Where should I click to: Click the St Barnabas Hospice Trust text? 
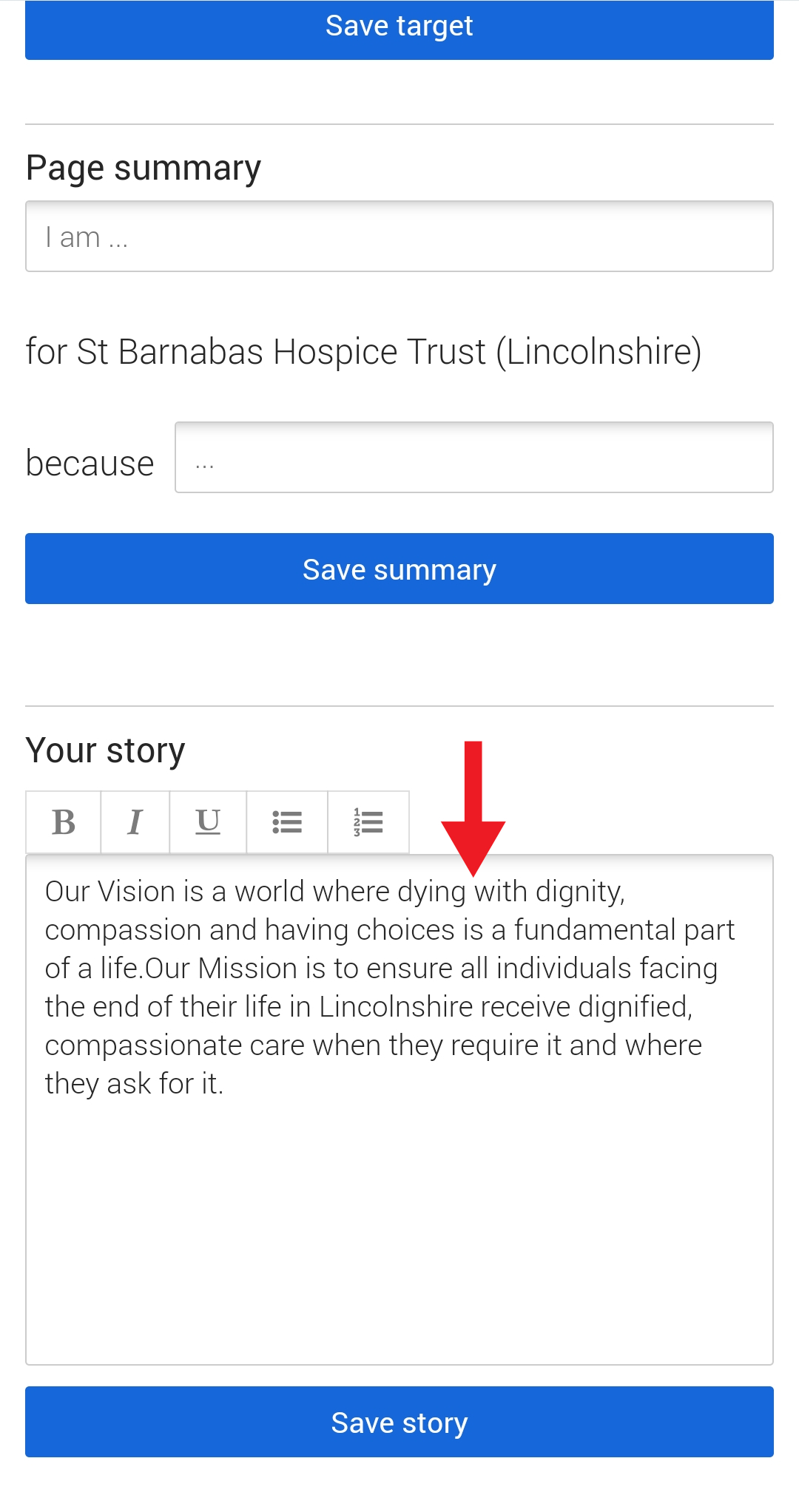click(x=363, y=352)
